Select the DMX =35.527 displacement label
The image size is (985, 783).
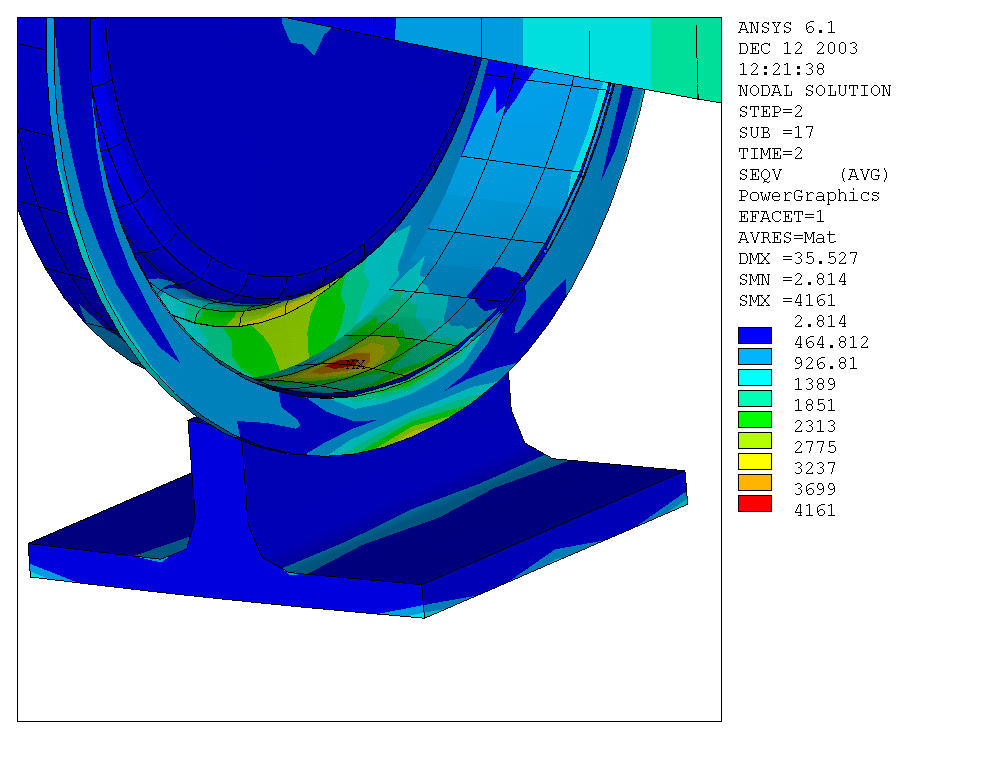[x=797, y=259]
